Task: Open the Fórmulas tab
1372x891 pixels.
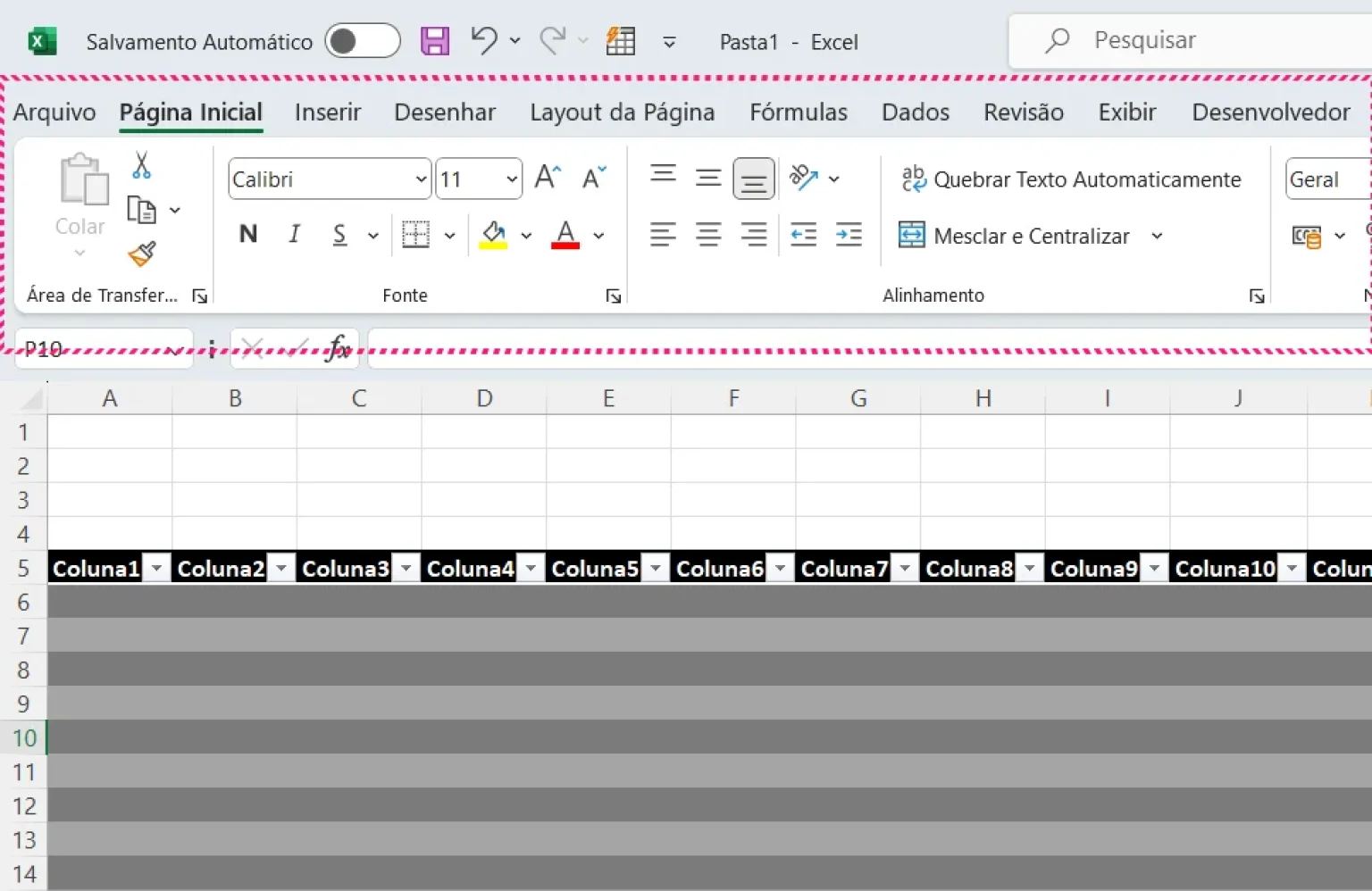Action: pyautogui.click(x=799, y=112)
